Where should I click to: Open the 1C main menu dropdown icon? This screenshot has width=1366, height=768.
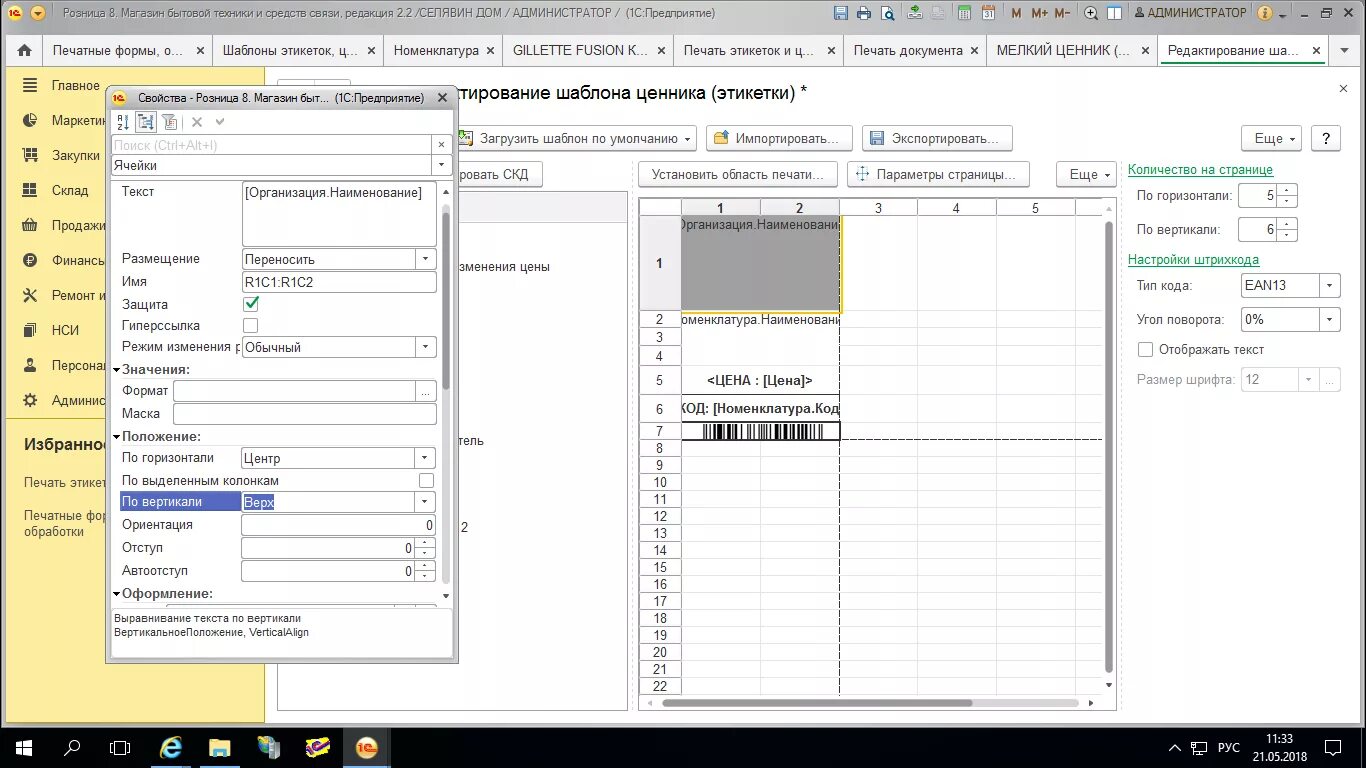pyautogui.click(x=38, y=14)
